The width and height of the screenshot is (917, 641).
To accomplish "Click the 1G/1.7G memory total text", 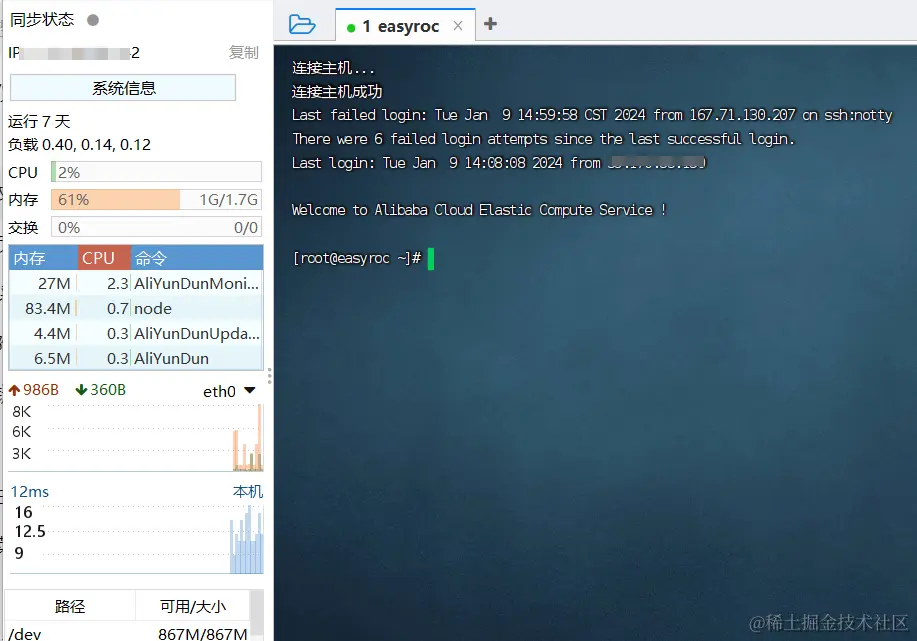I will pyautogui.click(x=228, y=200).
